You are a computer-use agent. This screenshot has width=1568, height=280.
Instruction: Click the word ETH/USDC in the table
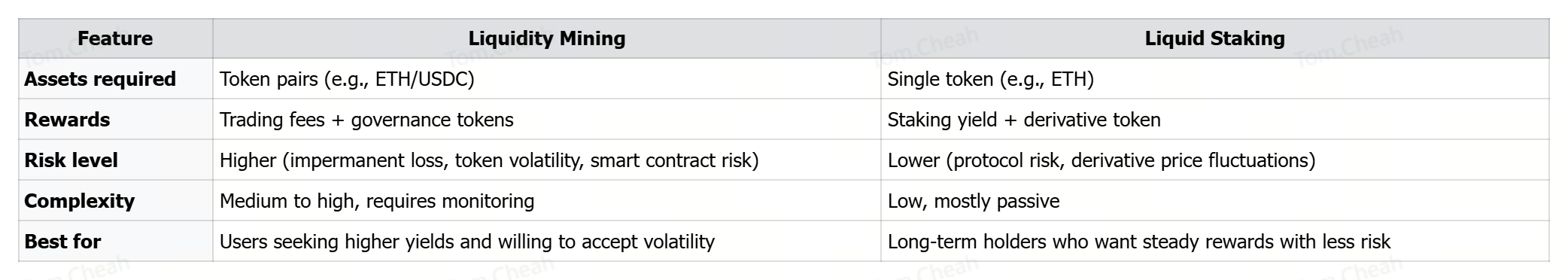tap(421, 79)
